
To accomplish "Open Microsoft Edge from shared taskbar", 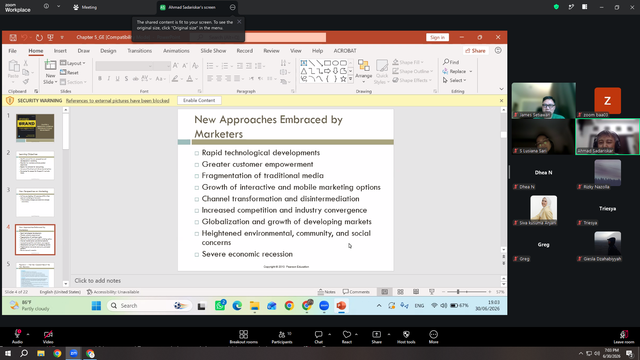I will tap(237, 305).
